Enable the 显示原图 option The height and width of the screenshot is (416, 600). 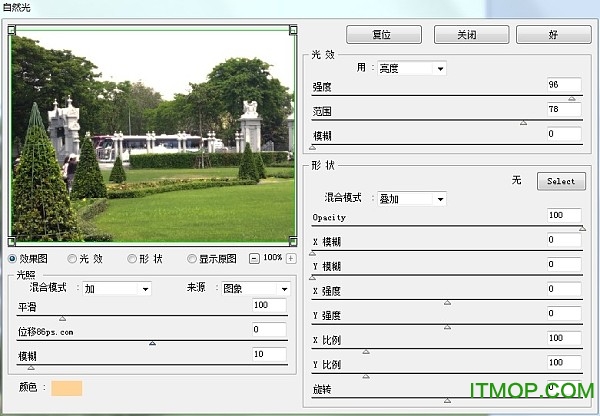[x=192, y=259]
